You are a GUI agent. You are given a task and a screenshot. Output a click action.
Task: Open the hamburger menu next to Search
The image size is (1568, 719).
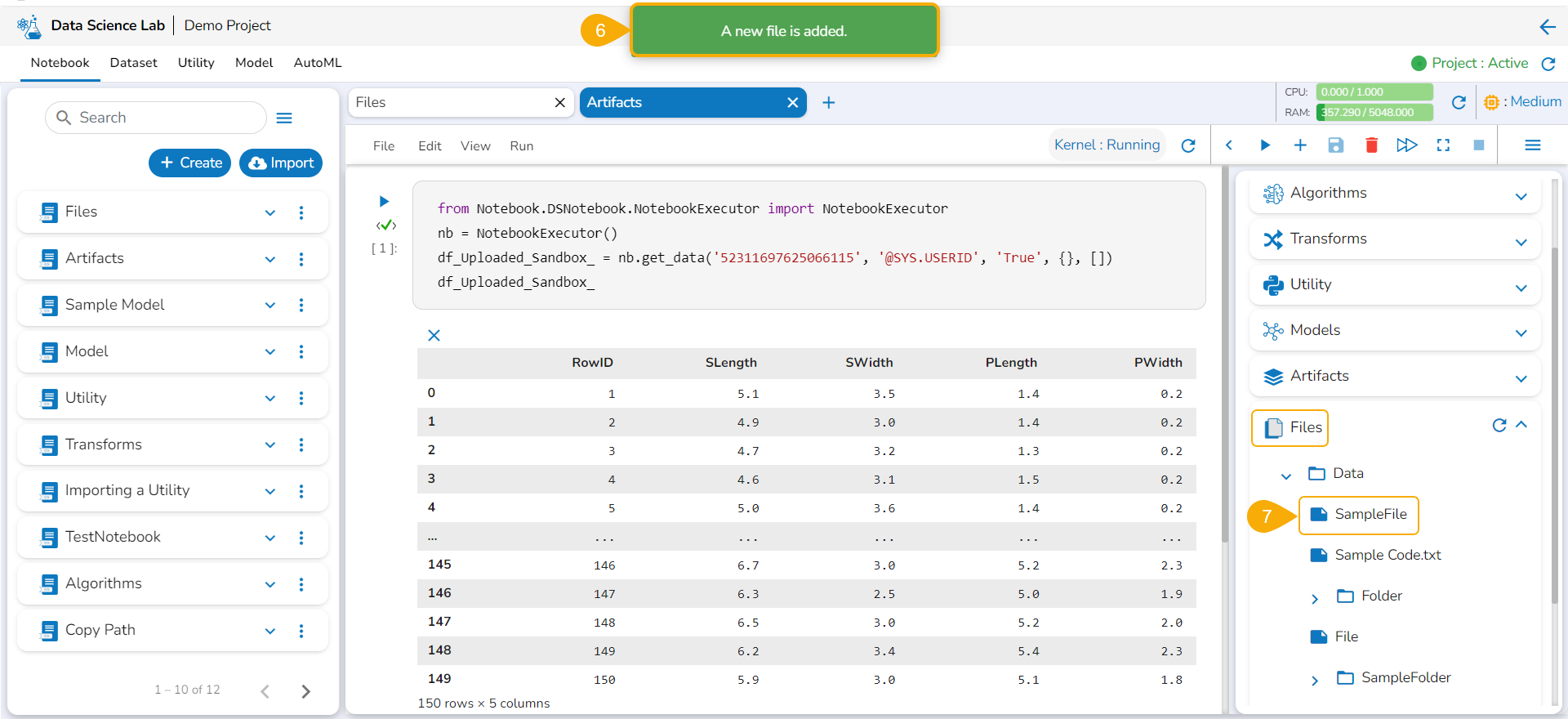[284, 118]
